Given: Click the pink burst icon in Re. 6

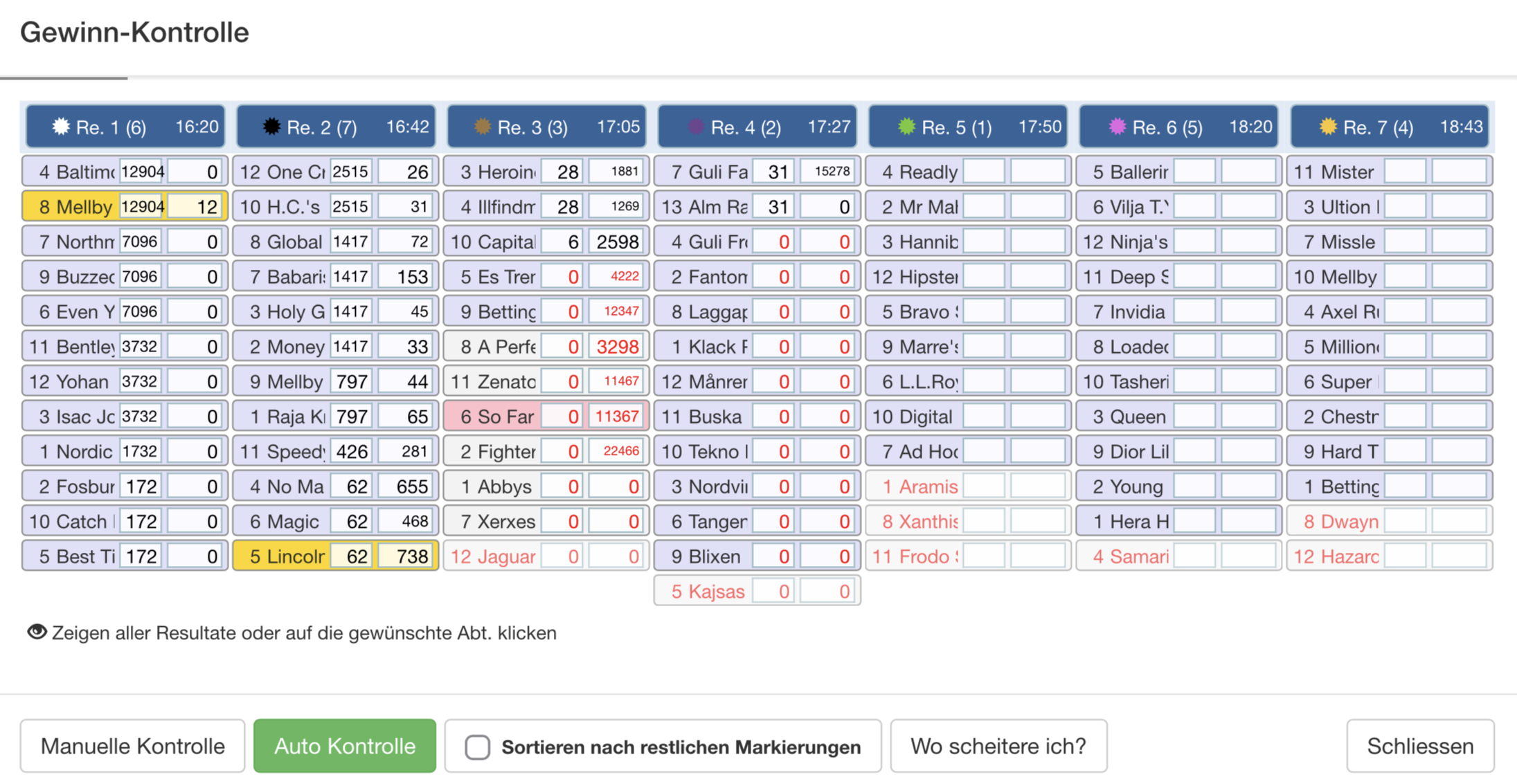Looking at the screenshot, I should [x=1117, y=127].
